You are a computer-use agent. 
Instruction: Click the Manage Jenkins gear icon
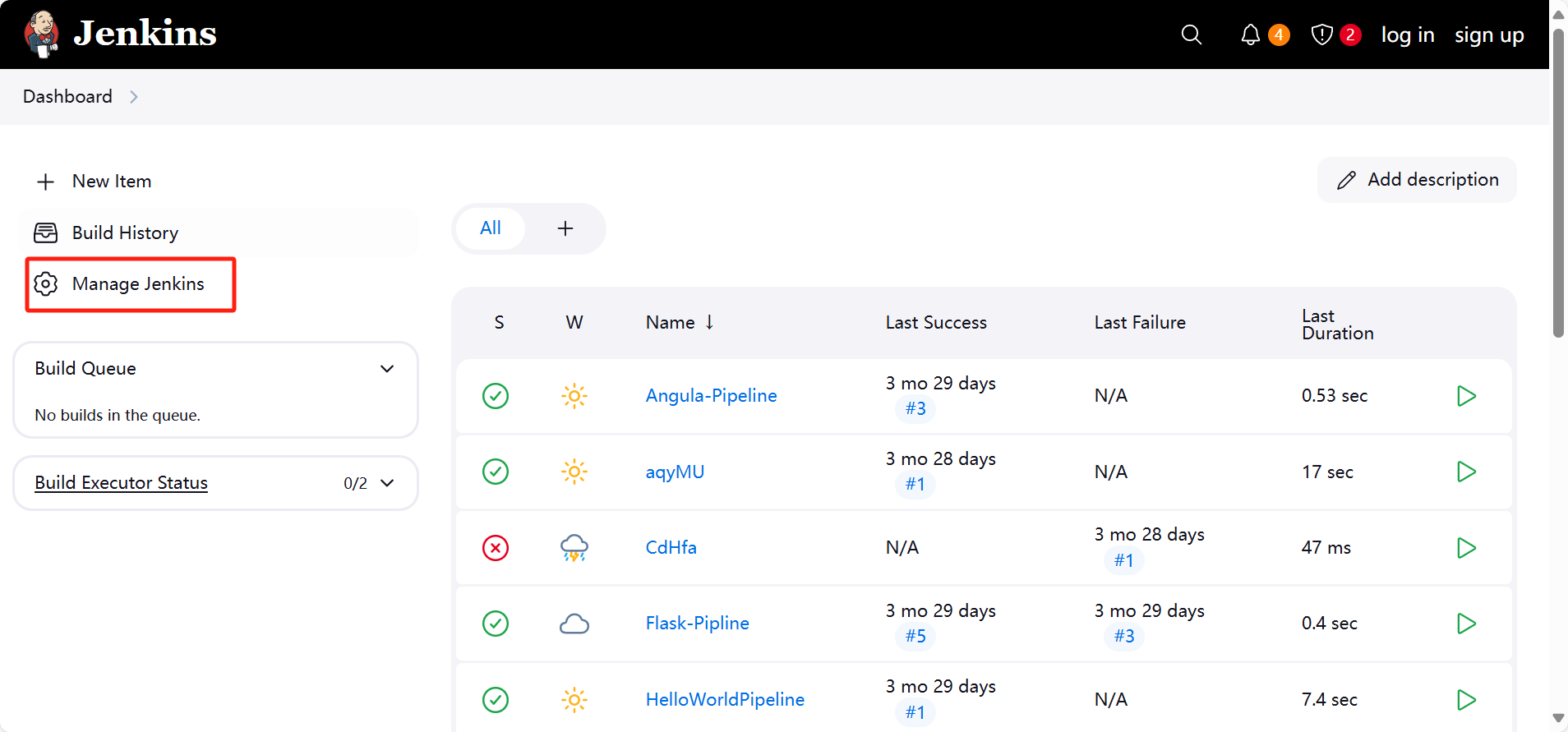(46, 283)
